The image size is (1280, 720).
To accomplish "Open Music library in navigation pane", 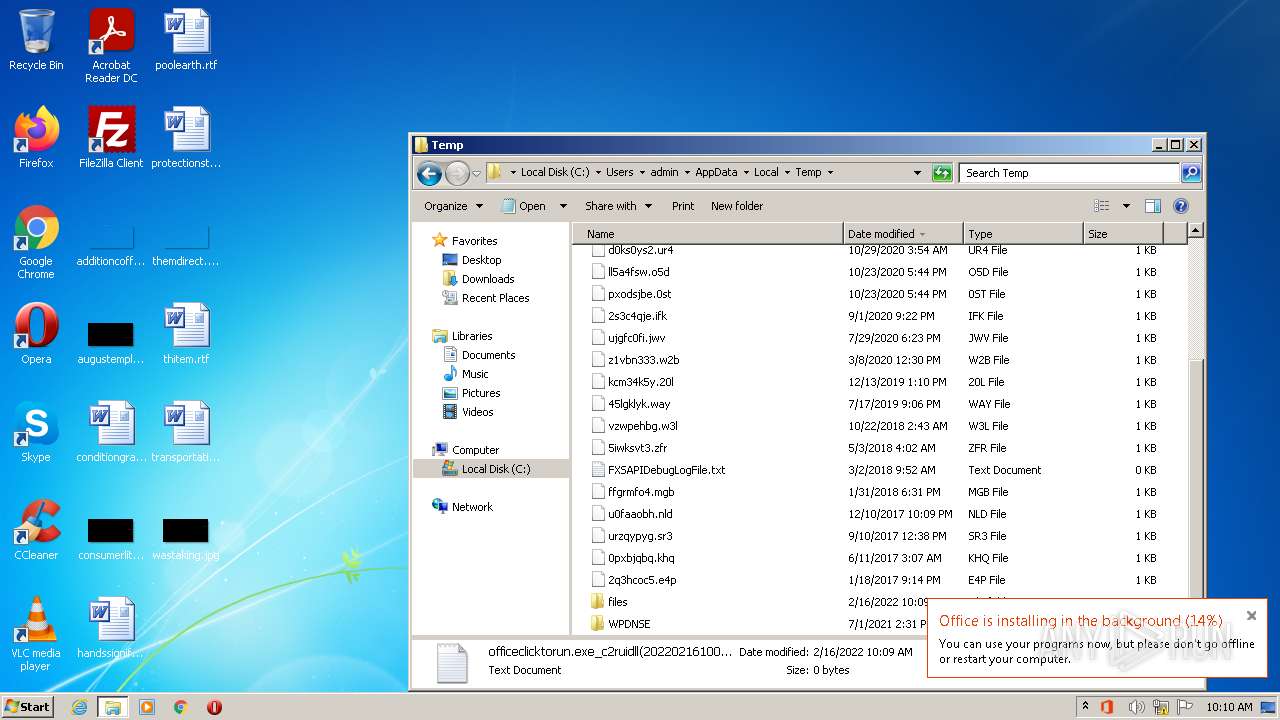I will pyautogui.click(x=475, y=374).
